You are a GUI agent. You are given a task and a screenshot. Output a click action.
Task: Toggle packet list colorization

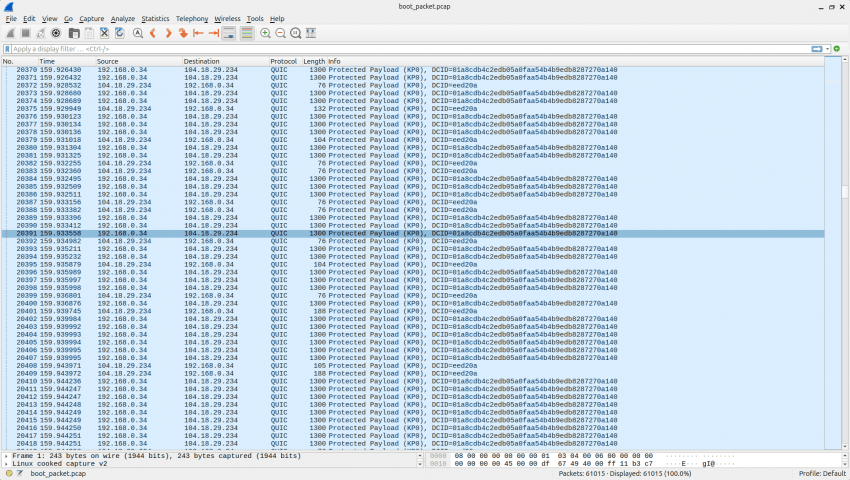pos(246,33)
